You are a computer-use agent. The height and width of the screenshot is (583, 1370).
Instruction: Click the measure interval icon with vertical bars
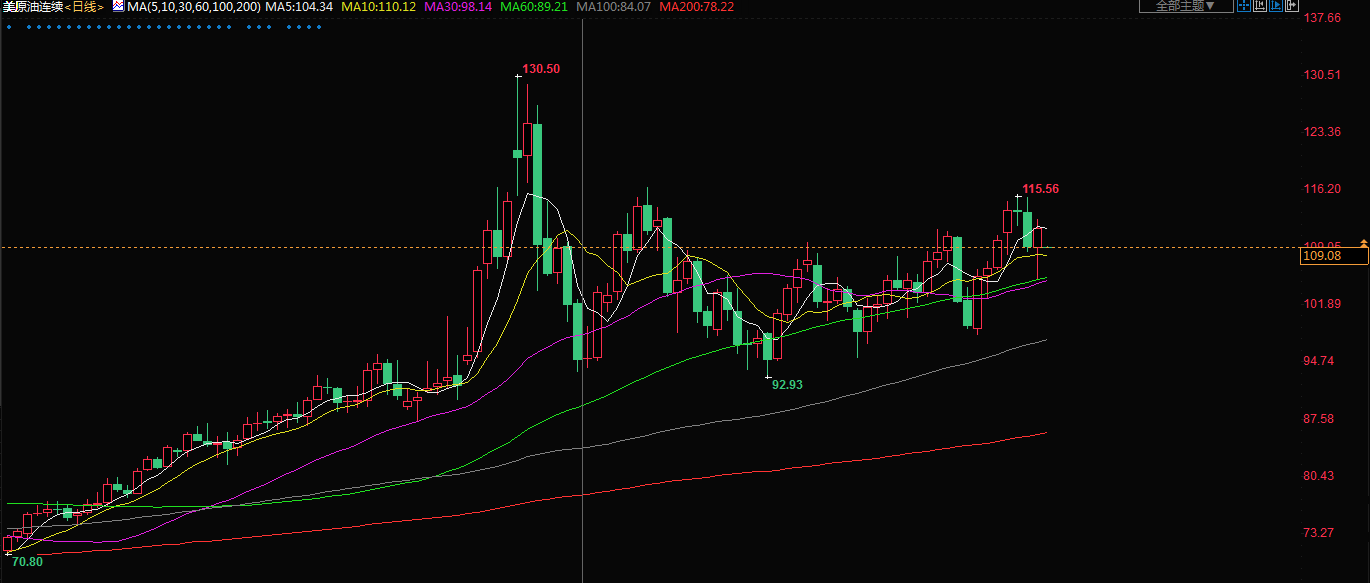point(1260,6)
